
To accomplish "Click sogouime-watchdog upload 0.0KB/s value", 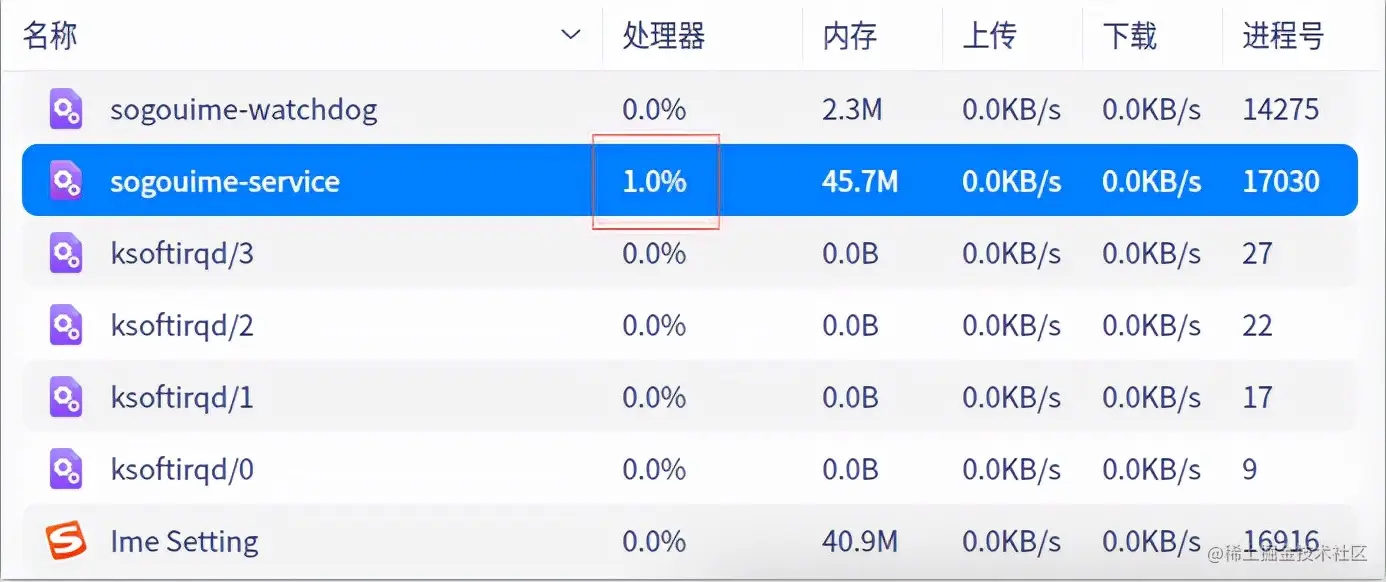I will tap(1012, 109).
